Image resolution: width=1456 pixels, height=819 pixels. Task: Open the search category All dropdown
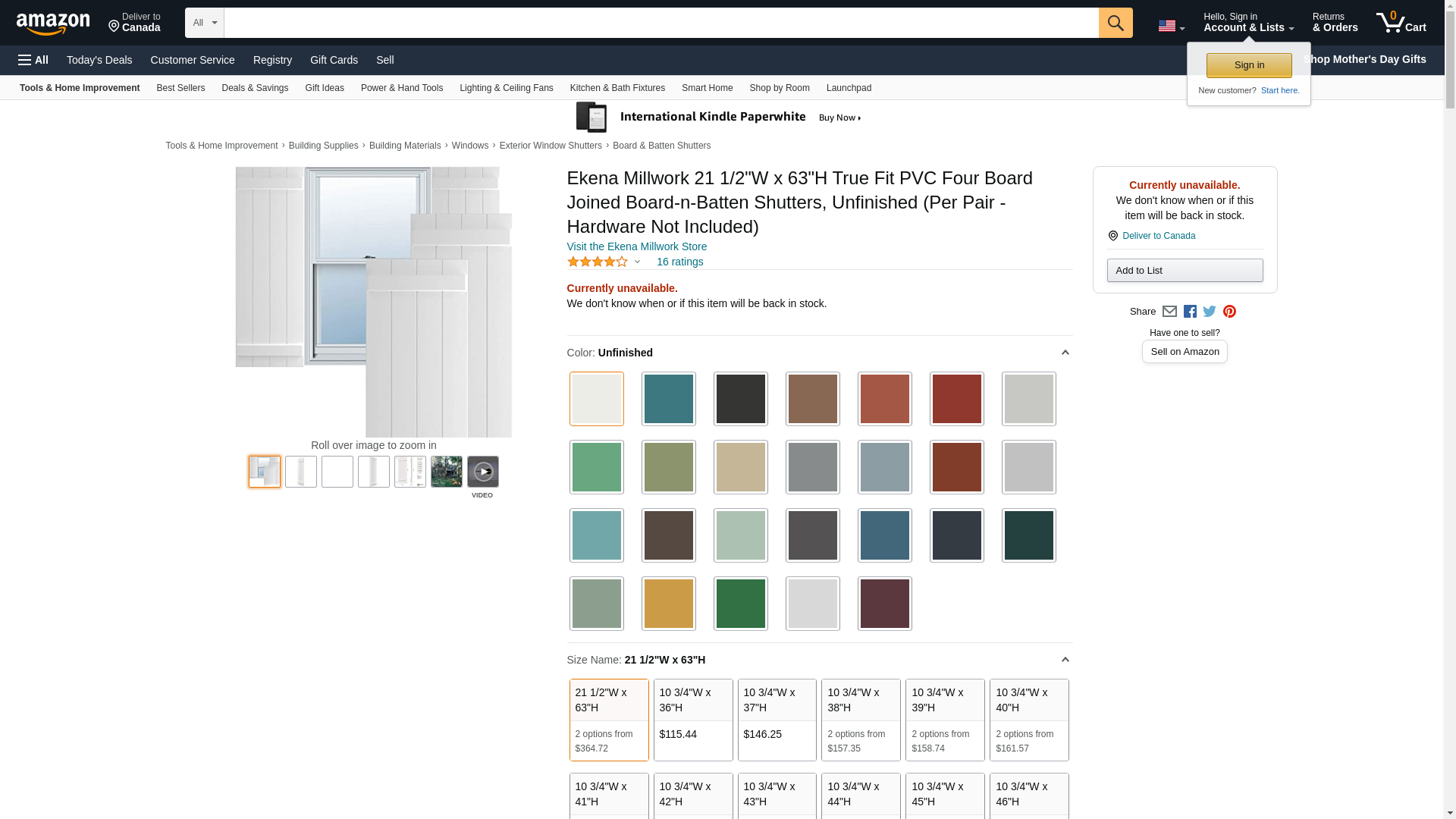pyautogui.click(x=204, y=23)
